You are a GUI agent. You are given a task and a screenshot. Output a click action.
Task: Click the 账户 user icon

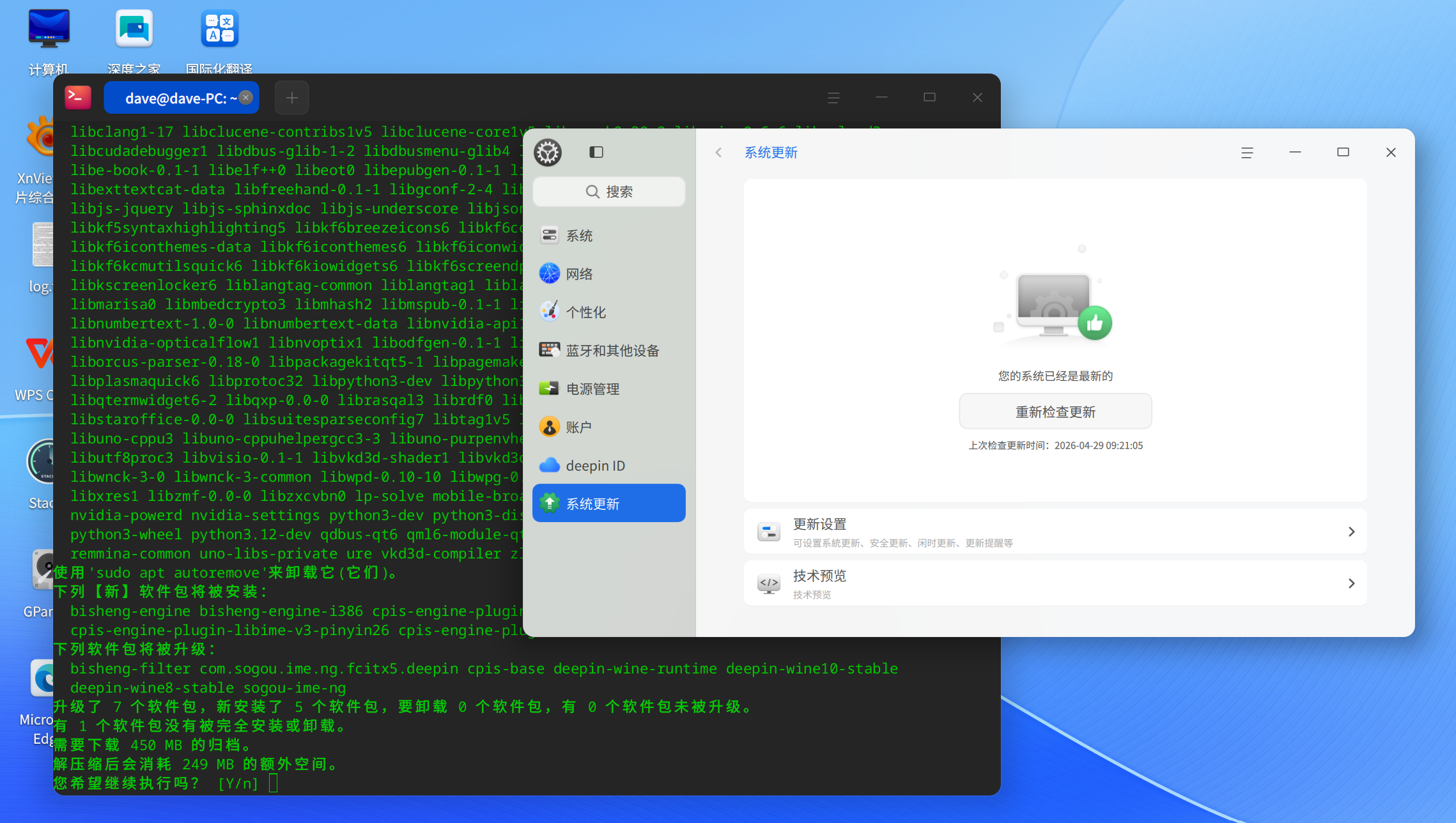[x=549, y=427]
